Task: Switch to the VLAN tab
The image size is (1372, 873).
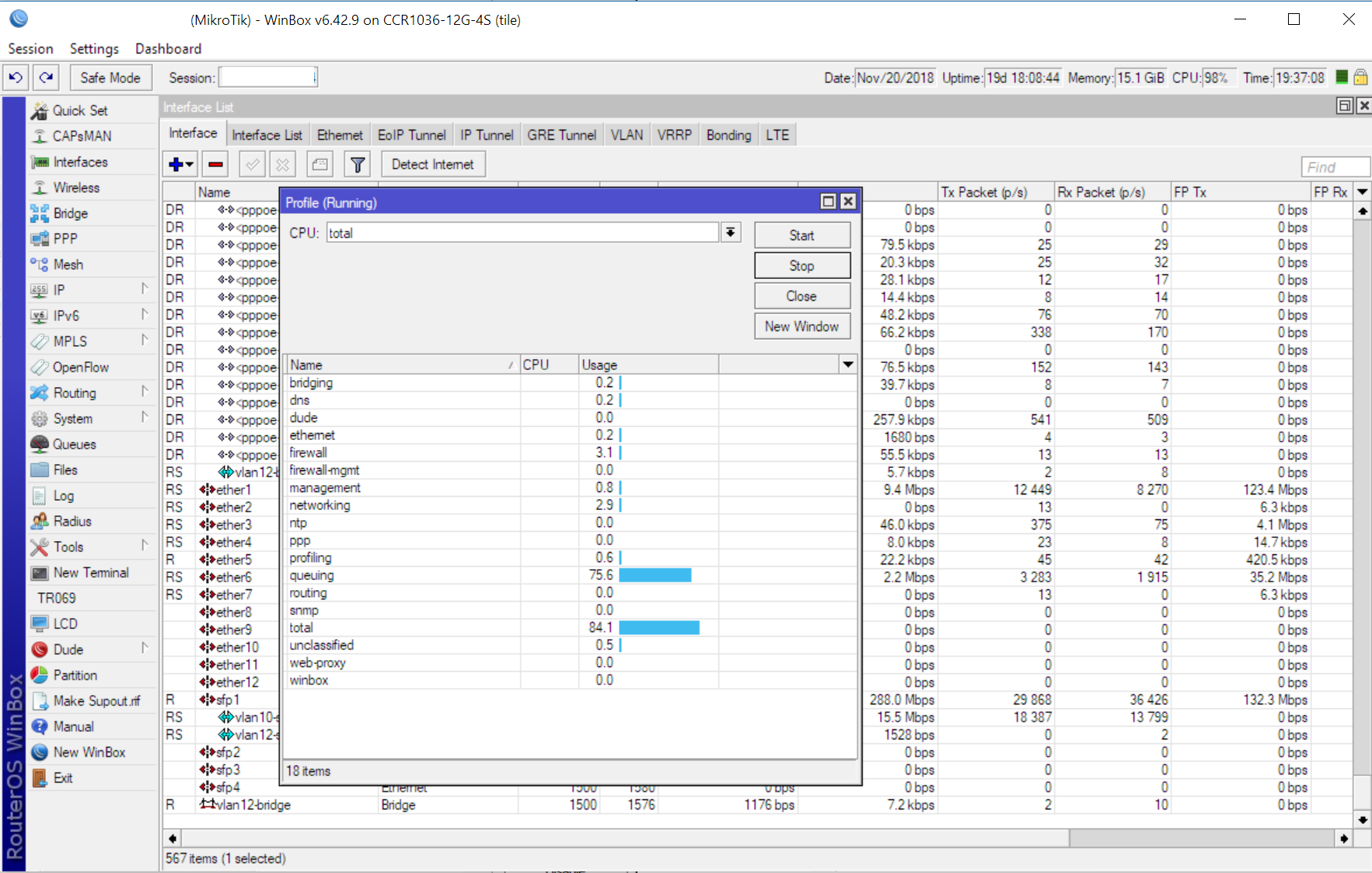Action: (x=627, y=135)
